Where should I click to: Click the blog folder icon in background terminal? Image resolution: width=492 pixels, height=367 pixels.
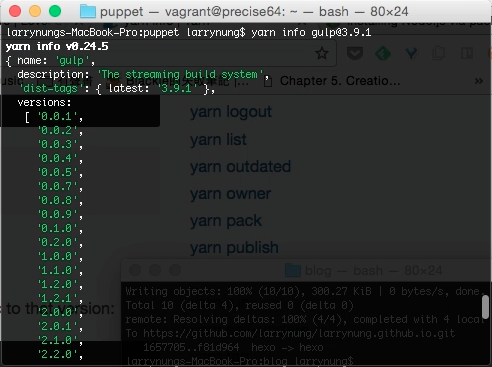click(293, 270)
